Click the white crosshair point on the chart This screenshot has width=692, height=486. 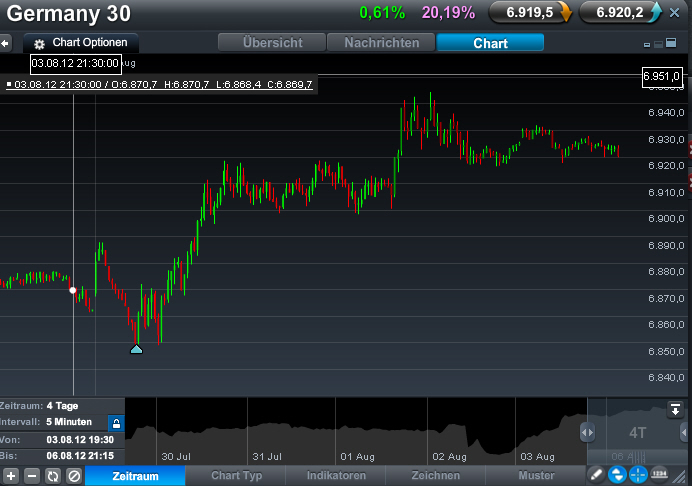(x=73, y=290)
